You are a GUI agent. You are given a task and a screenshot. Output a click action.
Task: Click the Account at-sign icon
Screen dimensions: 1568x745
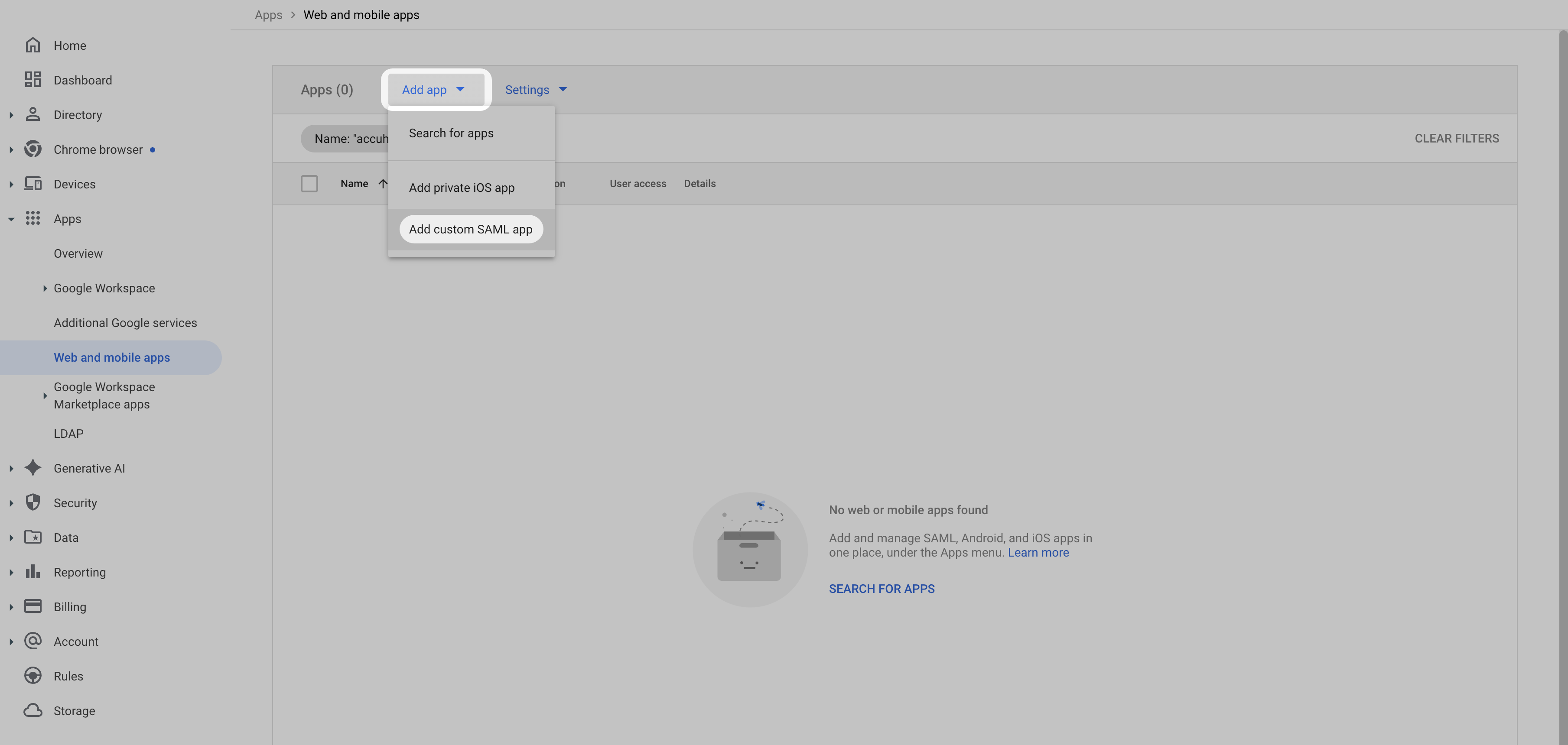pyautogui.click(x=33, y=641)
